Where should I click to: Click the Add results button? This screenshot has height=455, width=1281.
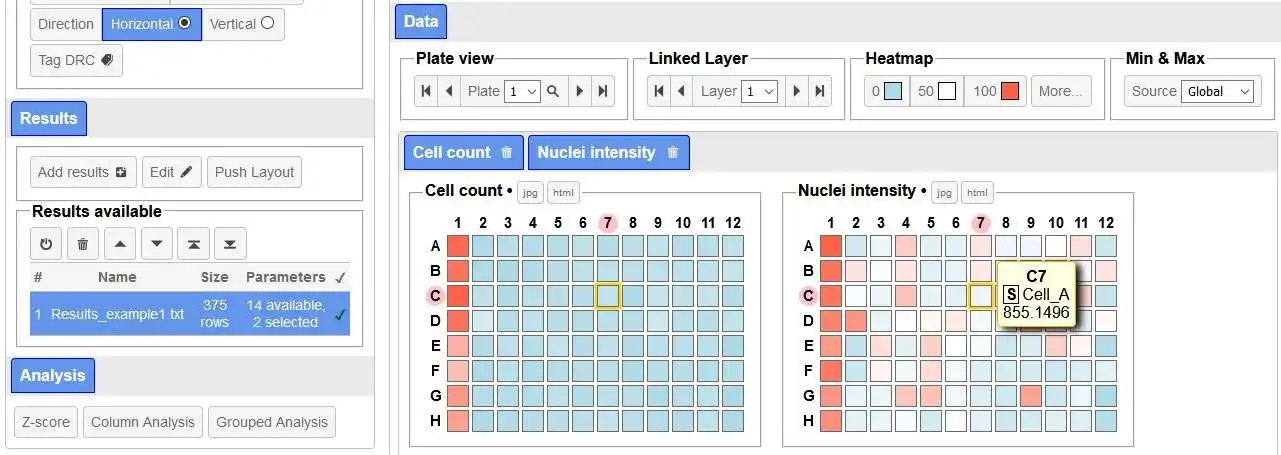coord(82,172)
